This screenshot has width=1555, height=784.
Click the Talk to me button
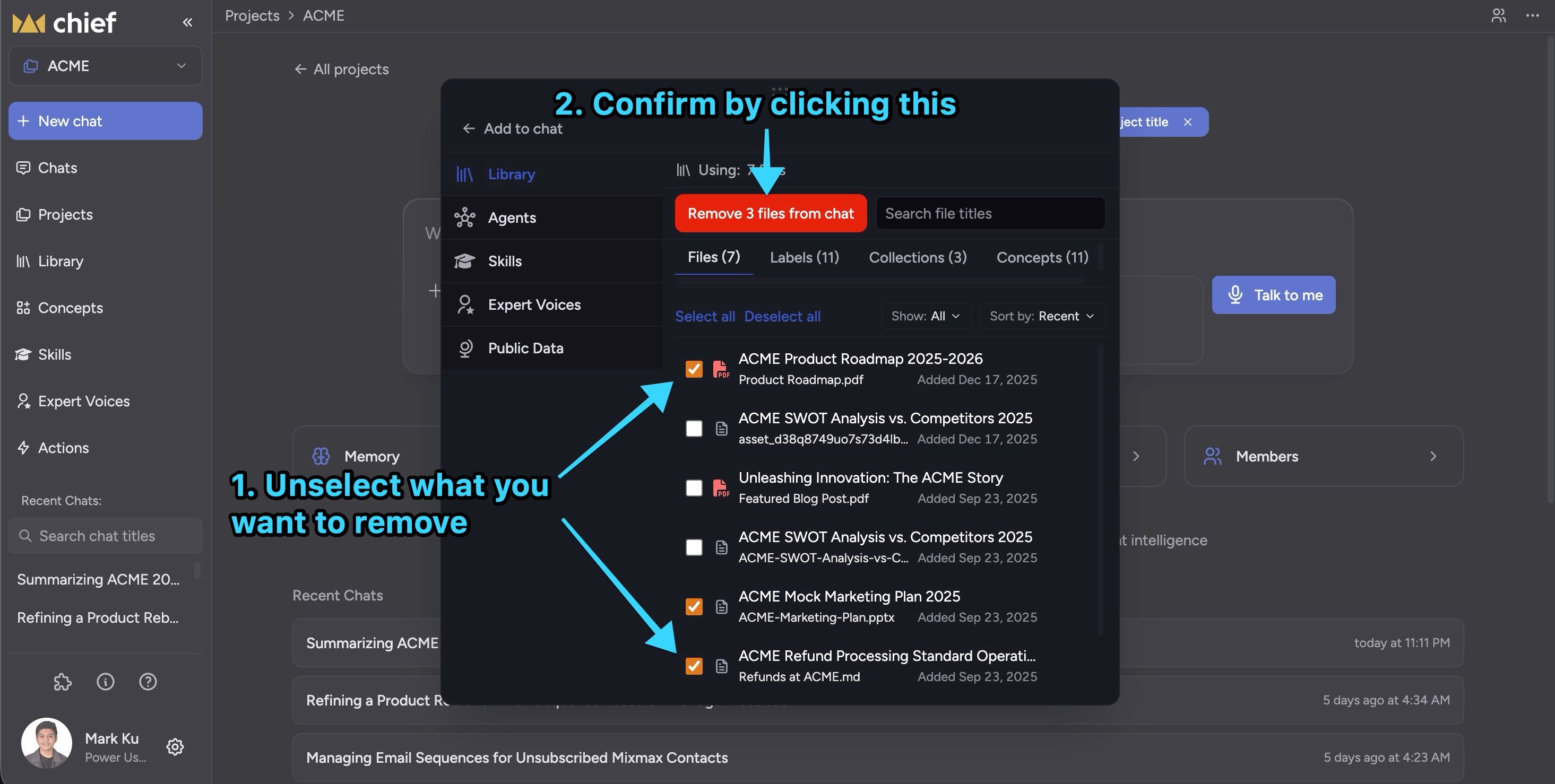1274,295
